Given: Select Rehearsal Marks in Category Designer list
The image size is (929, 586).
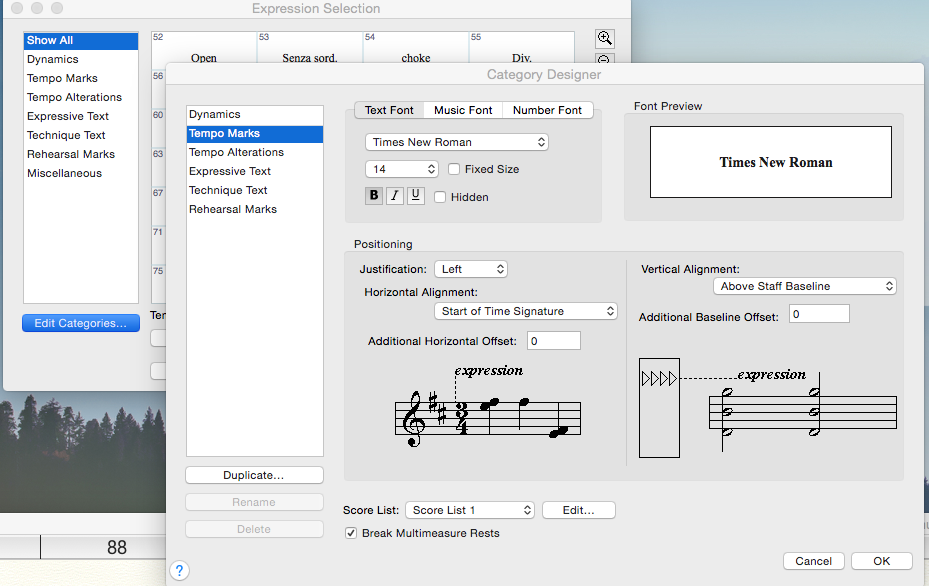Looking at the screenshot, I should [x=233, y=209].
